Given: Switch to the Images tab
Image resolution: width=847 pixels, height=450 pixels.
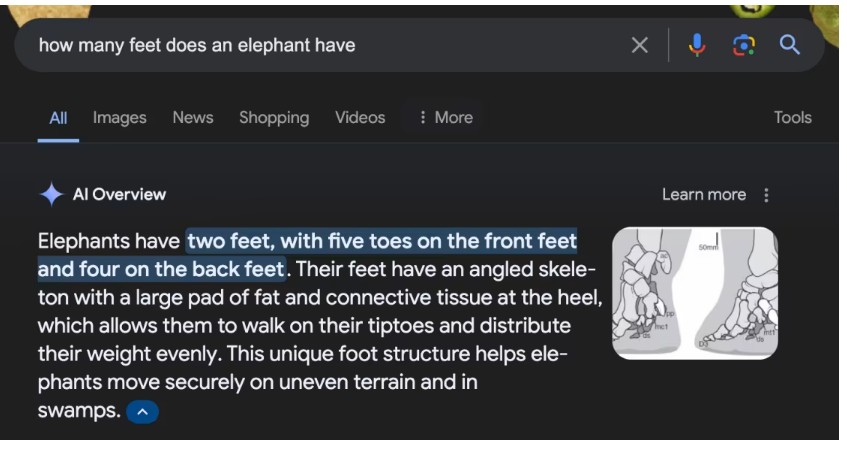Looking at the screenshot, I should pos(119,118).
